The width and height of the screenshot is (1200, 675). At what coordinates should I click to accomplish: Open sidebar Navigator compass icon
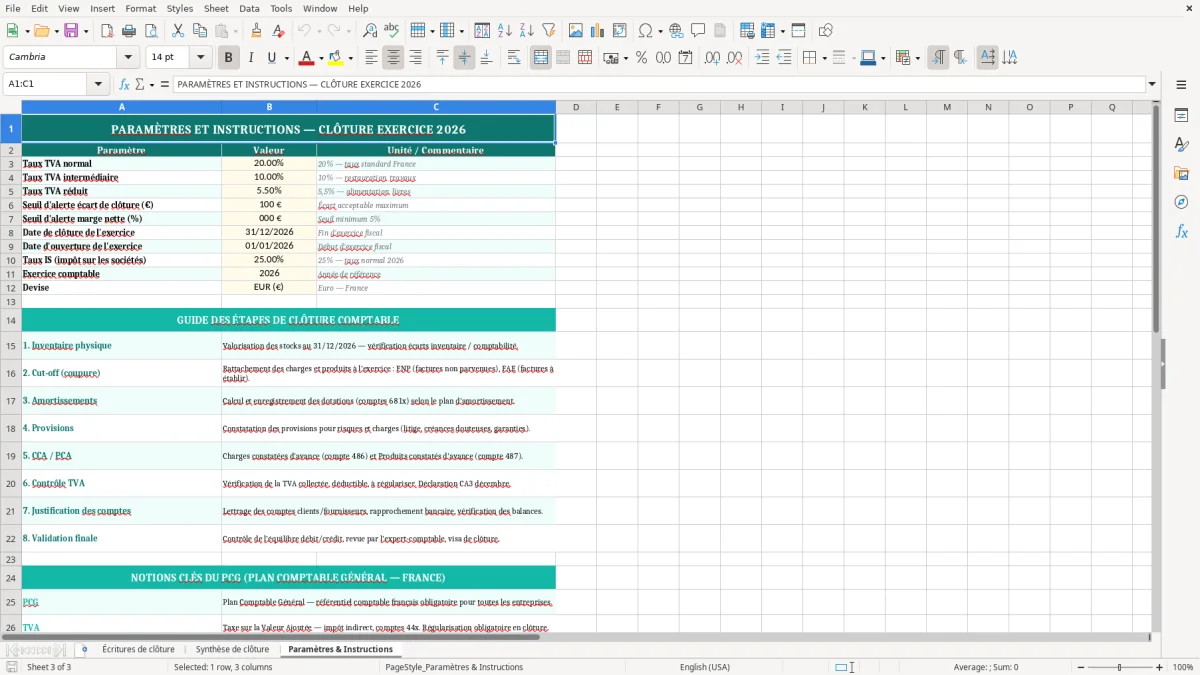(1181, 202)
